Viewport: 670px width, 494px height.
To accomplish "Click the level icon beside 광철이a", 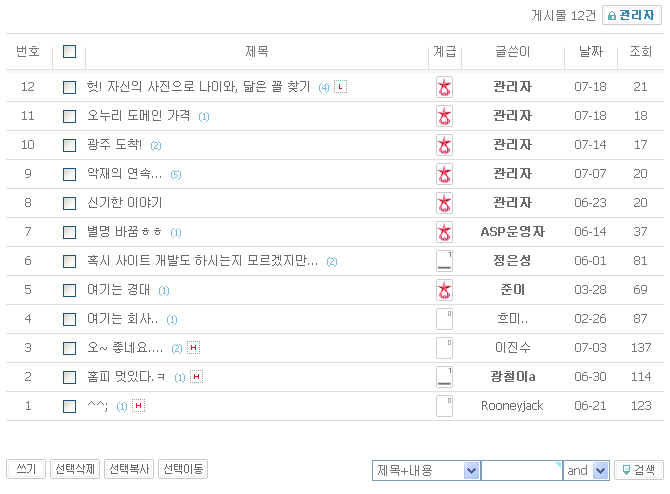I will point(444,377).
